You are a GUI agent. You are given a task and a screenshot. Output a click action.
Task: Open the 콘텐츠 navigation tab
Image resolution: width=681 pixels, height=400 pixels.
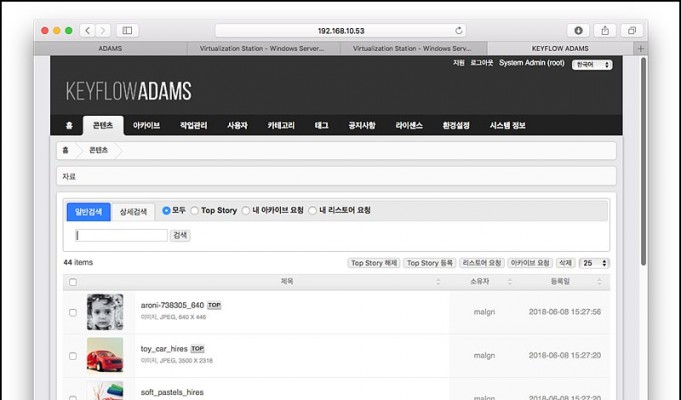tap(103, 126)
